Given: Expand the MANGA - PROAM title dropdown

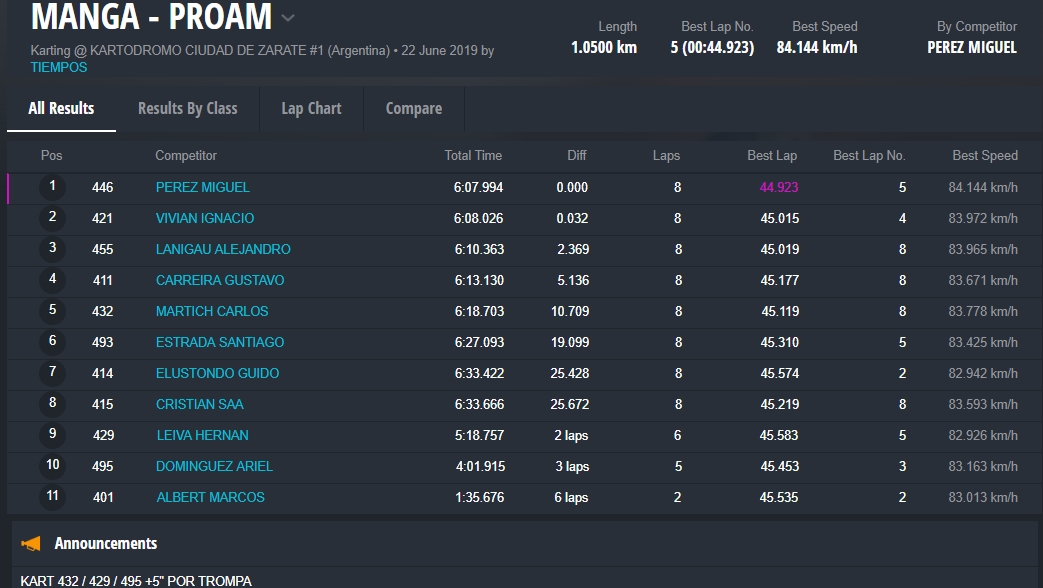Looking at the screenshot, I should [288, 18].
